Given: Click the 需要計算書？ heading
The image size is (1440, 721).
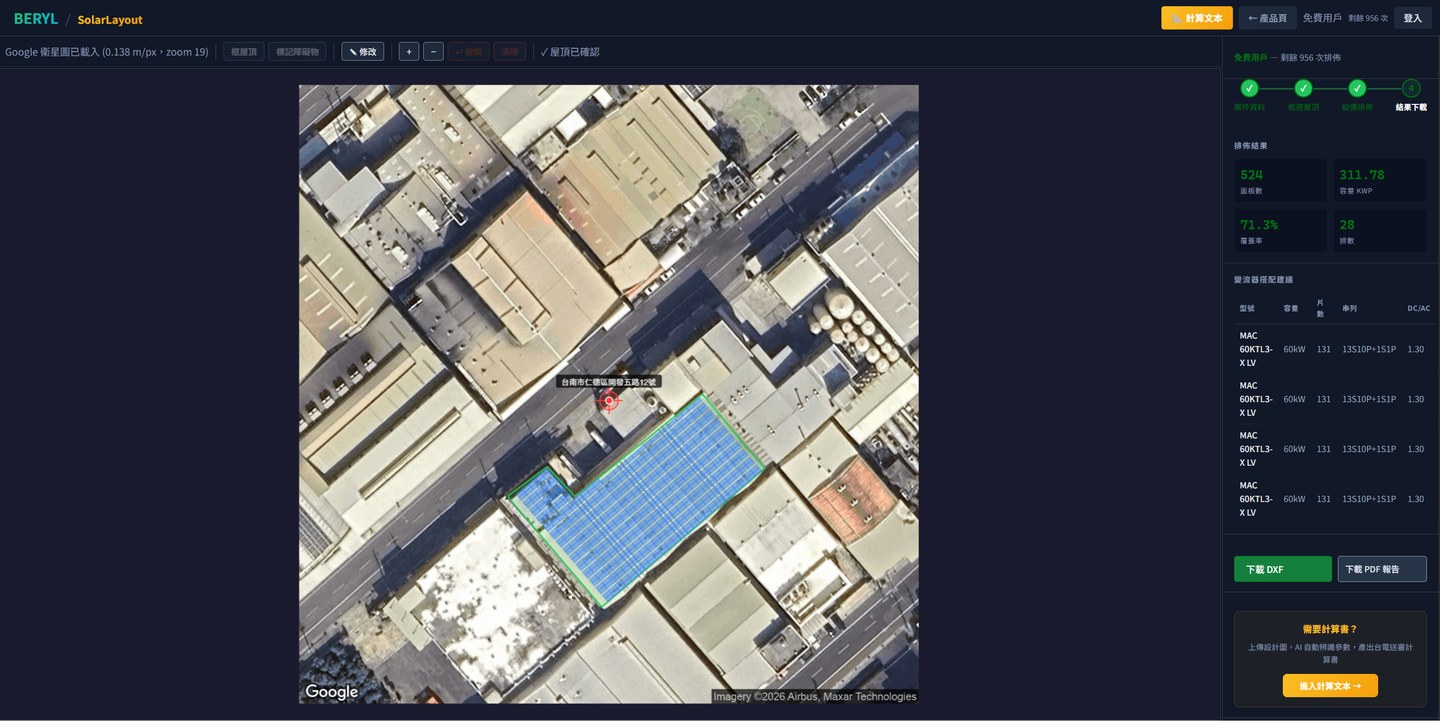Looking at the screenshot, I should [x=1330, y=629].
